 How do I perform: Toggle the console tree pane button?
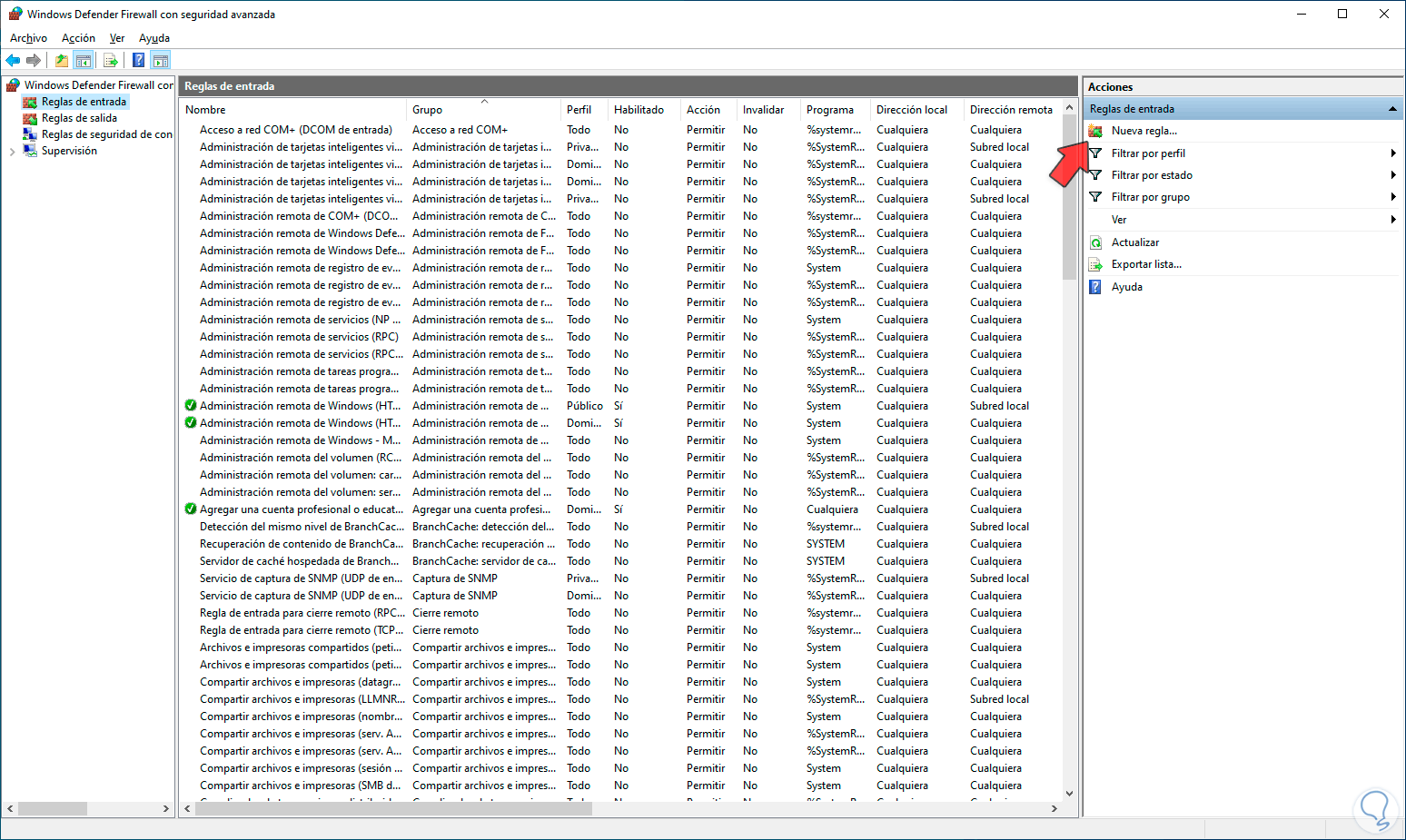[84, 61]
